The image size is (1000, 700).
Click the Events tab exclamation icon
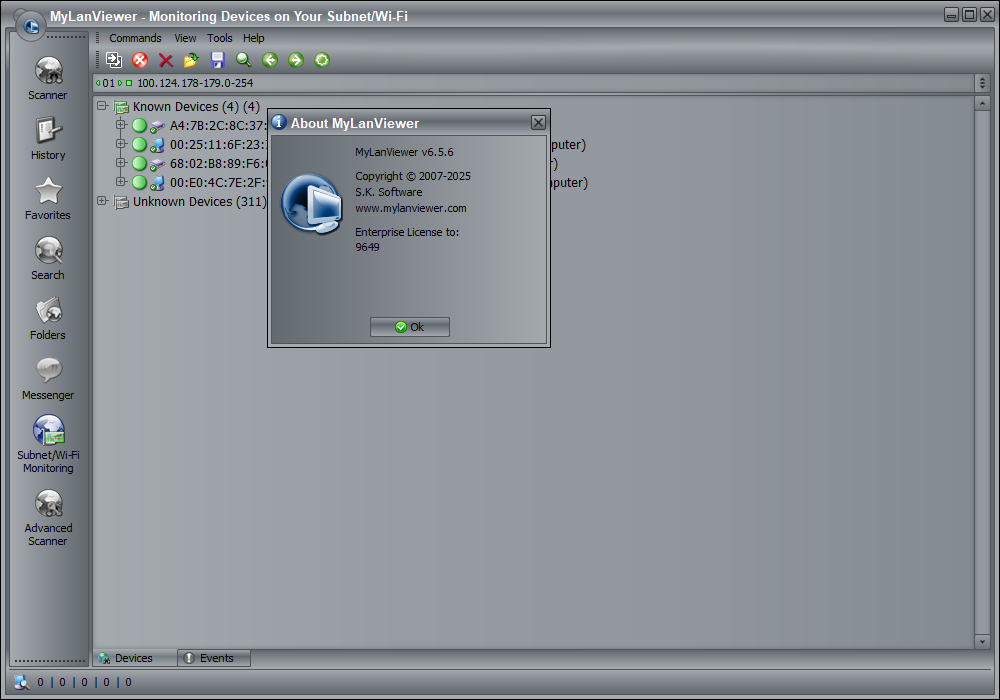tap(189, 658)
